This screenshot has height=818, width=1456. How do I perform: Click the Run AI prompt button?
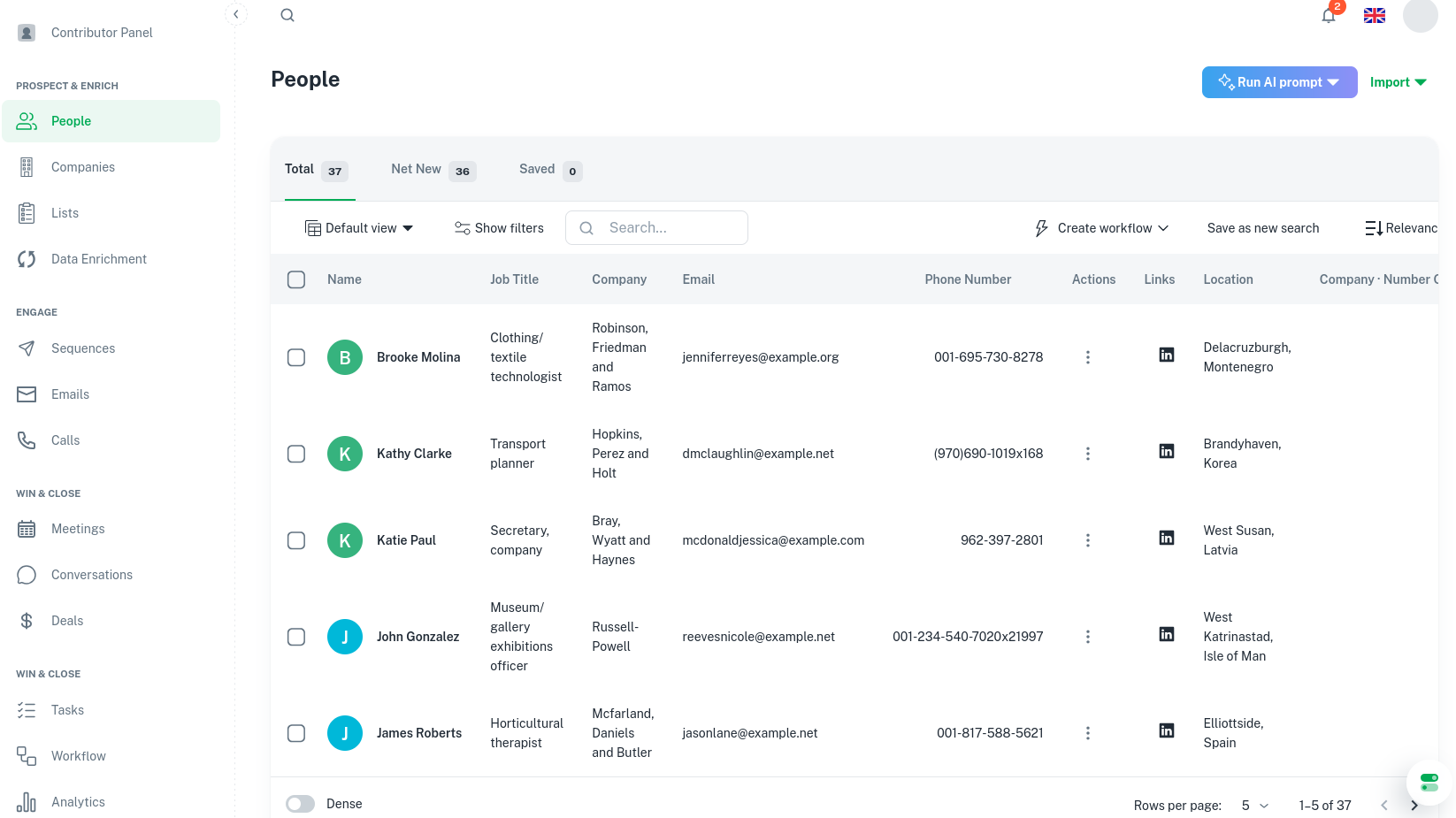pyautogui.click(x=1279, y=82)
